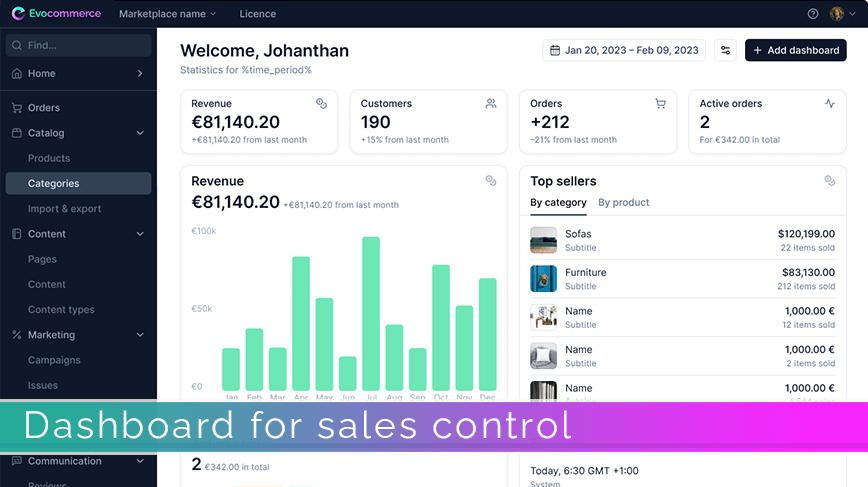This screenshot has height=487, width=868.
Task: Click the Revenue card coins icon
Action: tap(321, 103)
